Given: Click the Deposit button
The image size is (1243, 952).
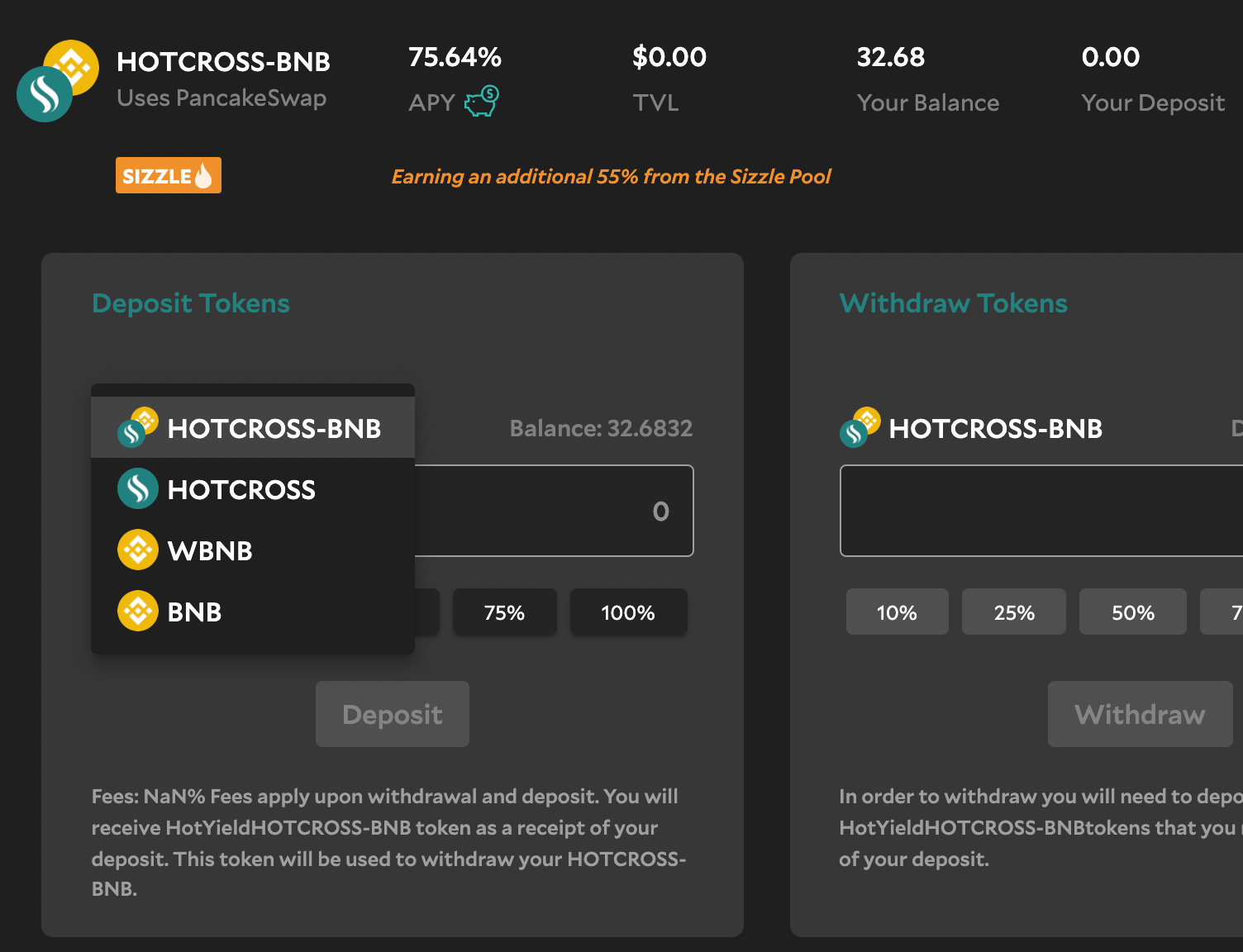Looking at the screenshot, I should pyautogui.click(x=393, y=714).
